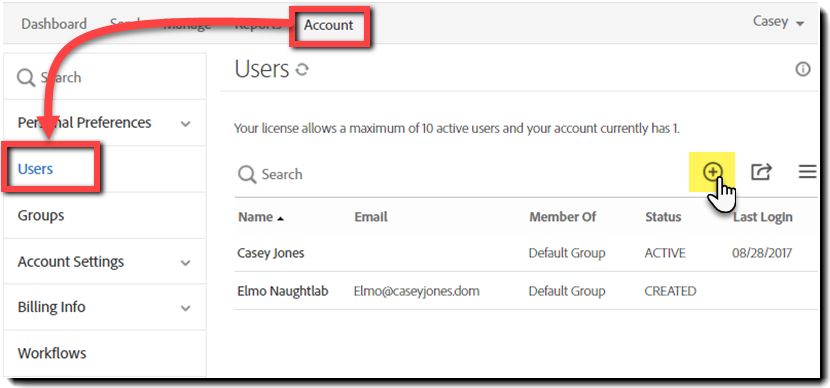Switch to the Account tab
The height and width of the screenshot is (388, 830).
point(328,25)
